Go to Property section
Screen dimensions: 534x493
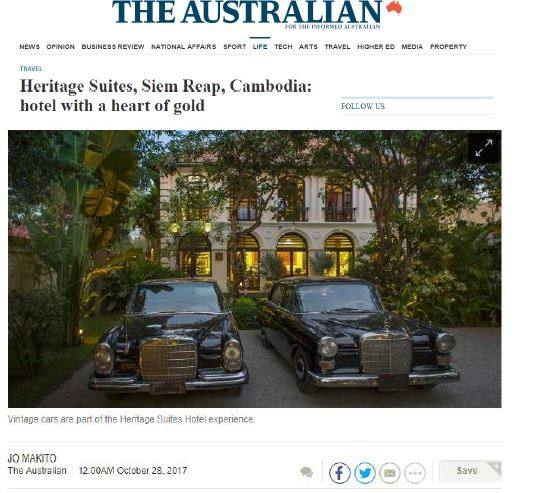tap(448, 47)
